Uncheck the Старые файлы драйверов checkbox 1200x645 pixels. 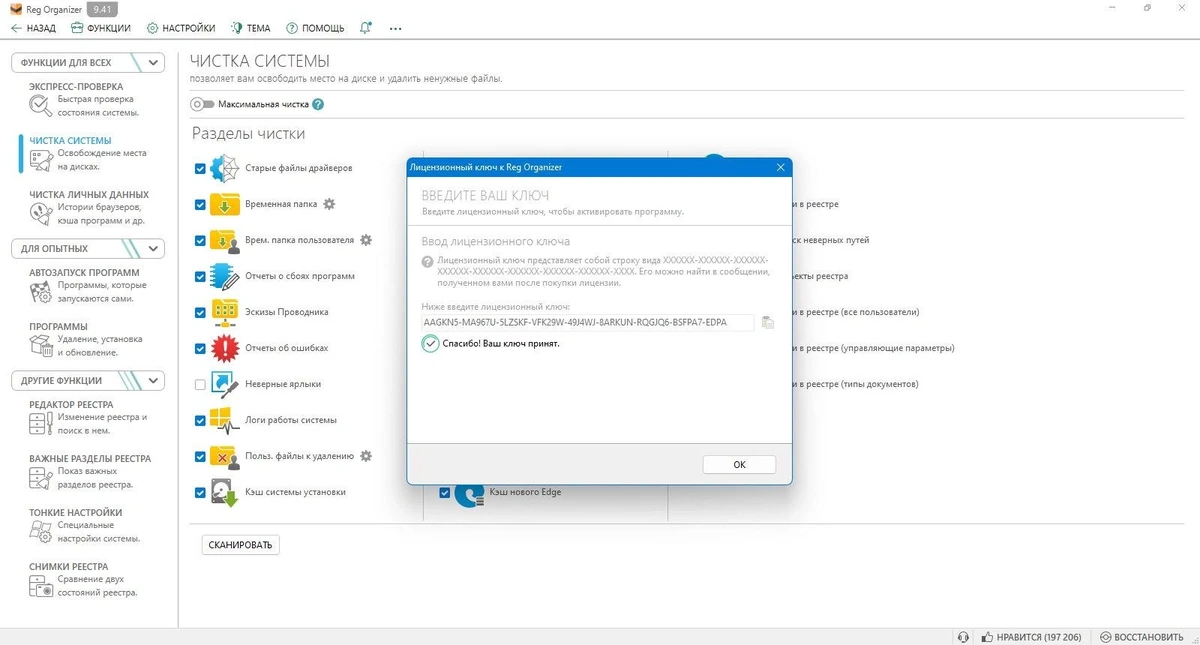tap(200, 169)
